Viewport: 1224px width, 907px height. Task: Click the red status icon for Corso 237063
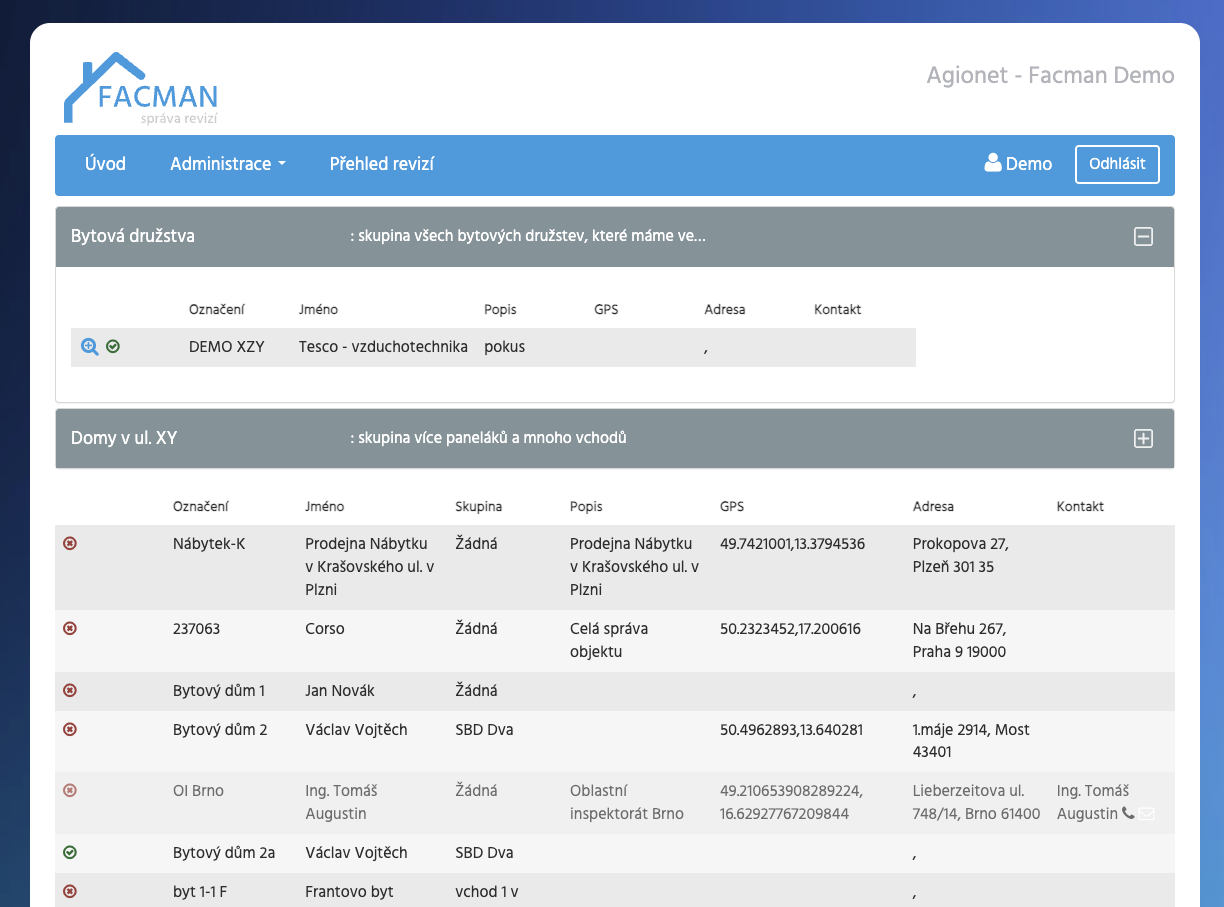[70, 628]
